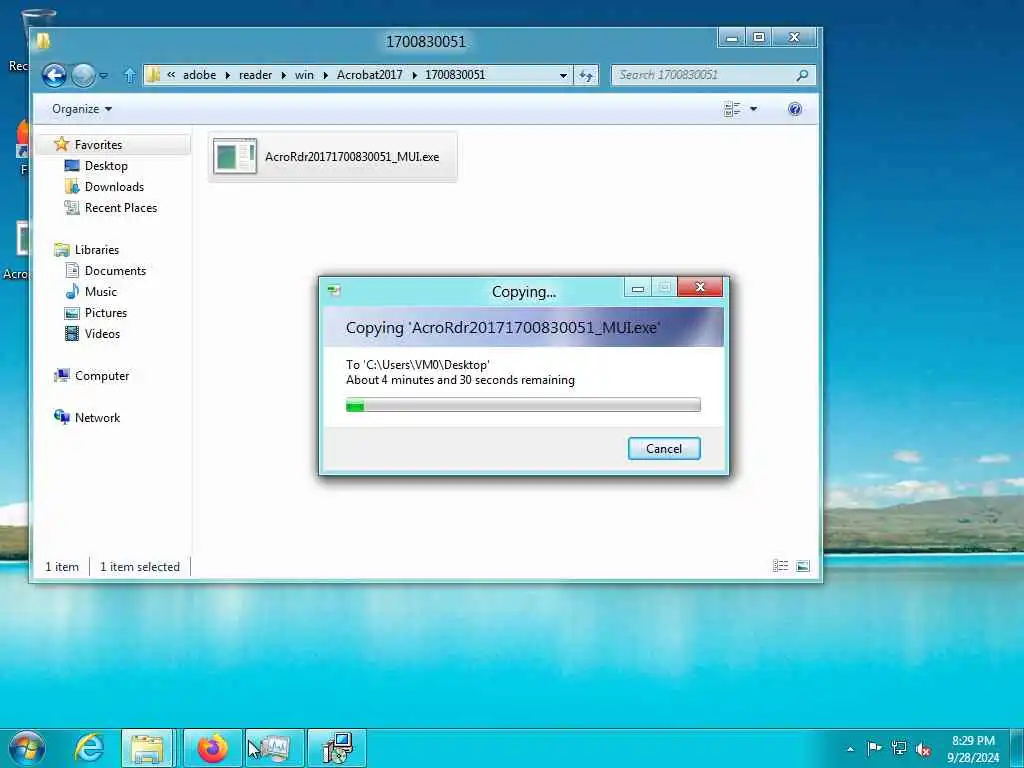Select 'adobe' in the breadcrumb path
The width and height of the screenshot is (1024, 768).
199,74
